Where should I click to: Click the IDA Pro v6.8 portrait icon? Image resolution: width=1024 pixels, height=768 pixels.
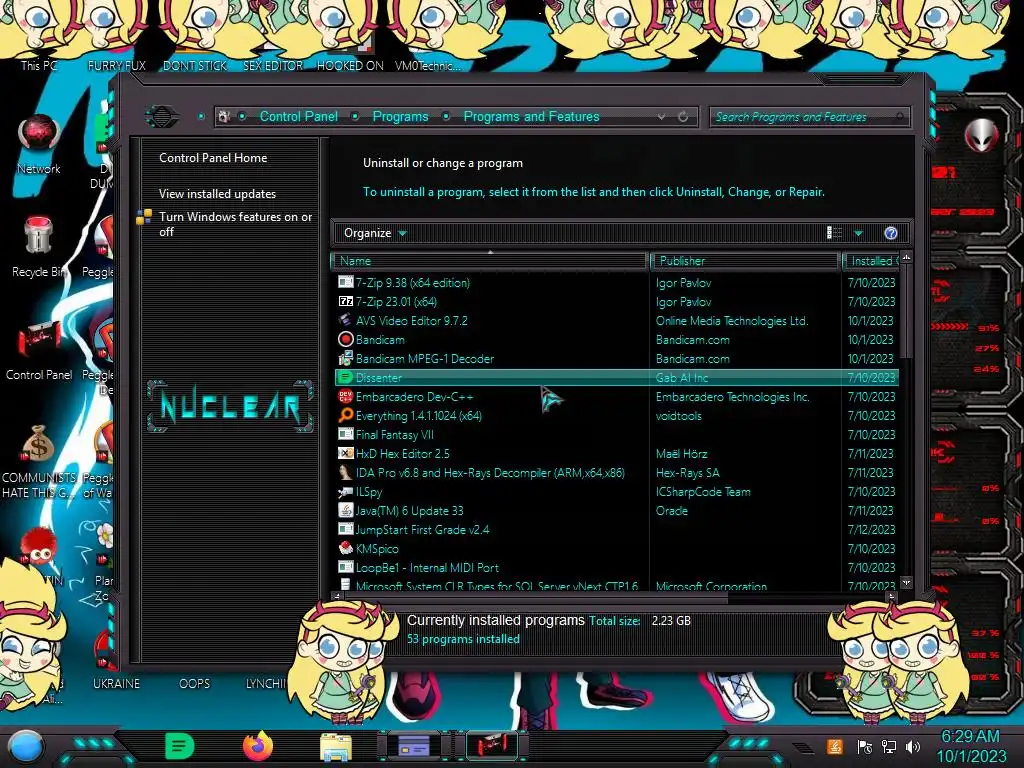pos(345,472)
